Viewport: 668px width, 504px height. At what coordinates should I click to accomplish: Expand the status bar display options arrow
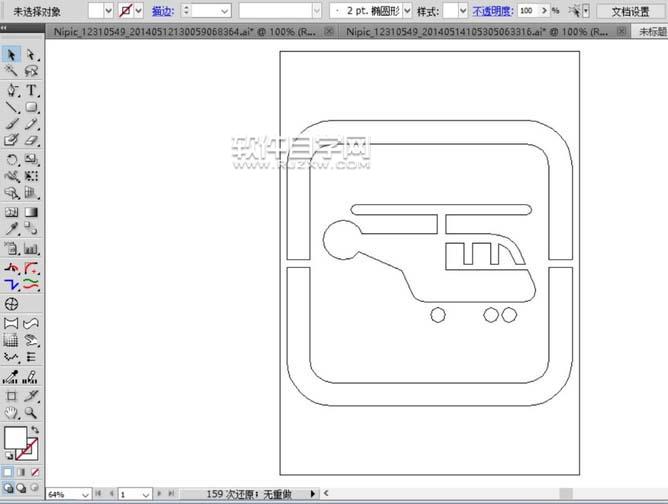point(313,494)
